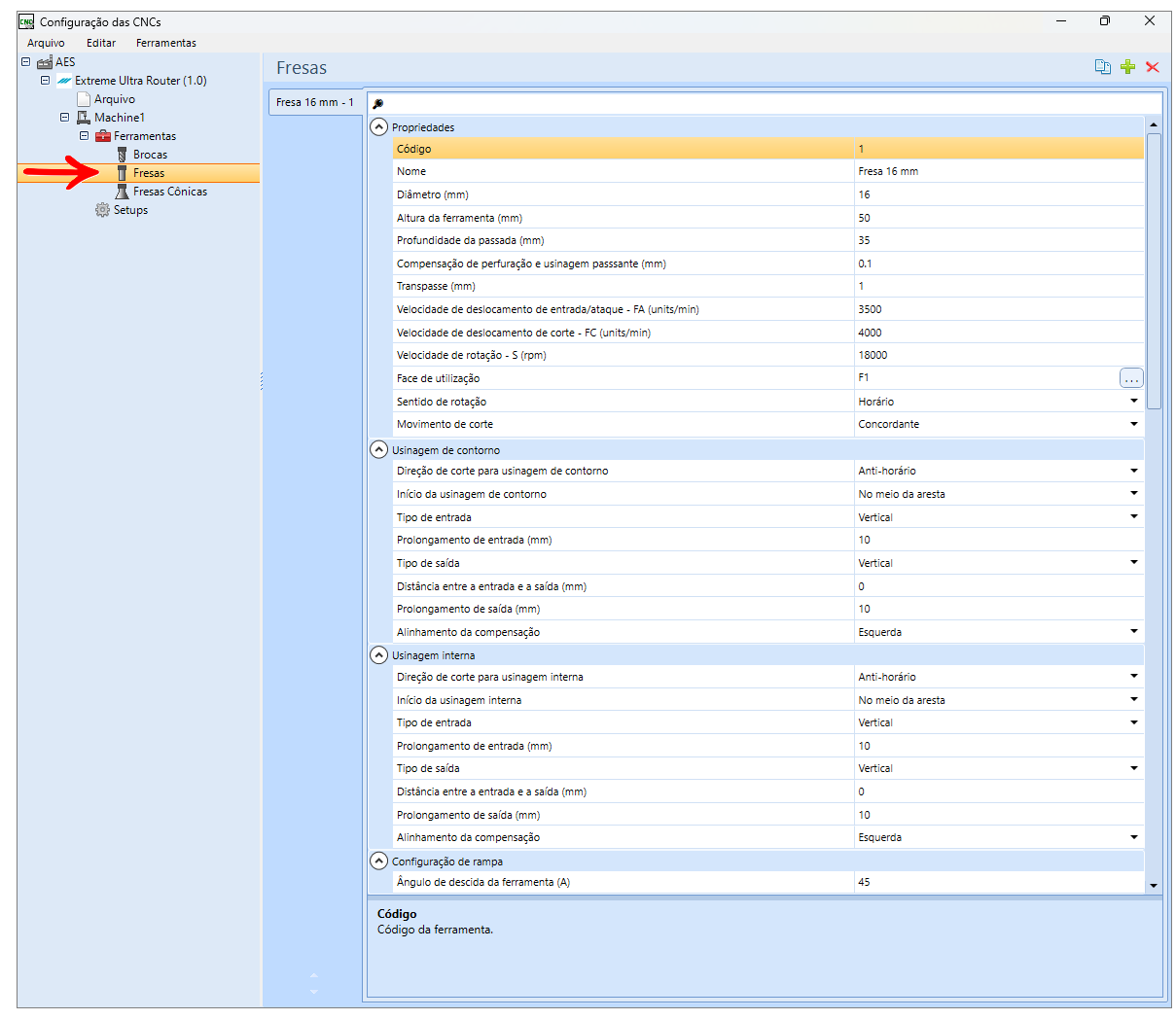
Task: Click the Transpasse (mm) property label
Action: [x=436, y=286]
